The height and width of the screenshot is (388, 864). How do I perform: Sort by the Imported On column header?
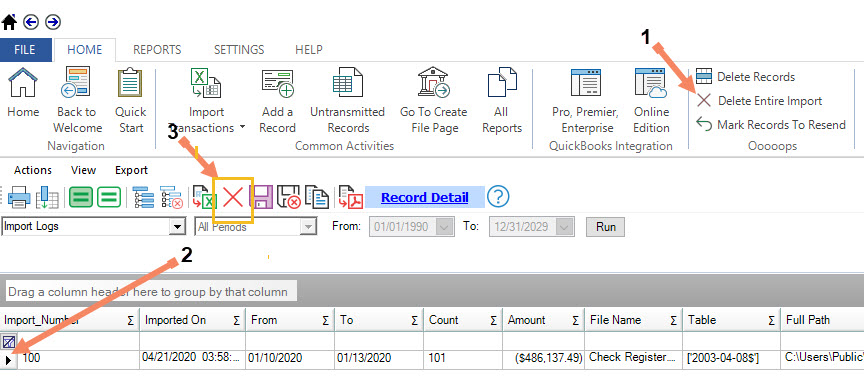click(193, 320)
